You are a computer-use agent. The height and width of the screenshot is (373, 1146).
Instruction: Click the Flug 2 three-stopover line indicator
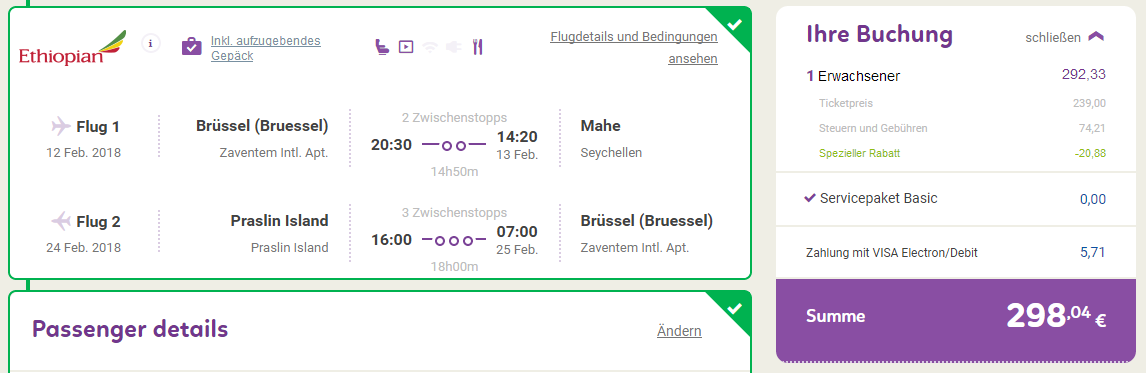(x=454, y=240)
